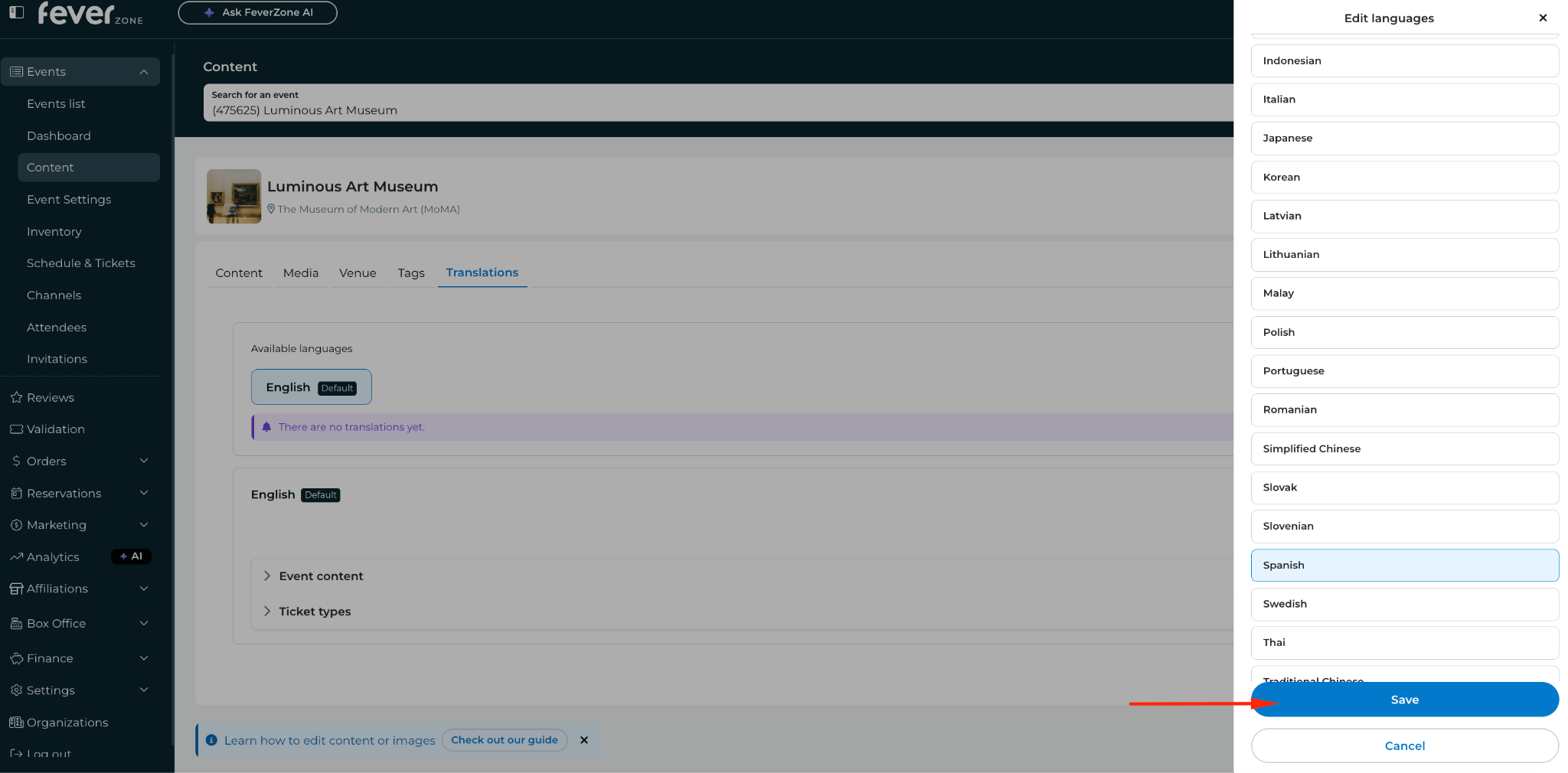Select Polish language option
The width and height of the screenshot is (1568, 773).
tap(1405, 332)
